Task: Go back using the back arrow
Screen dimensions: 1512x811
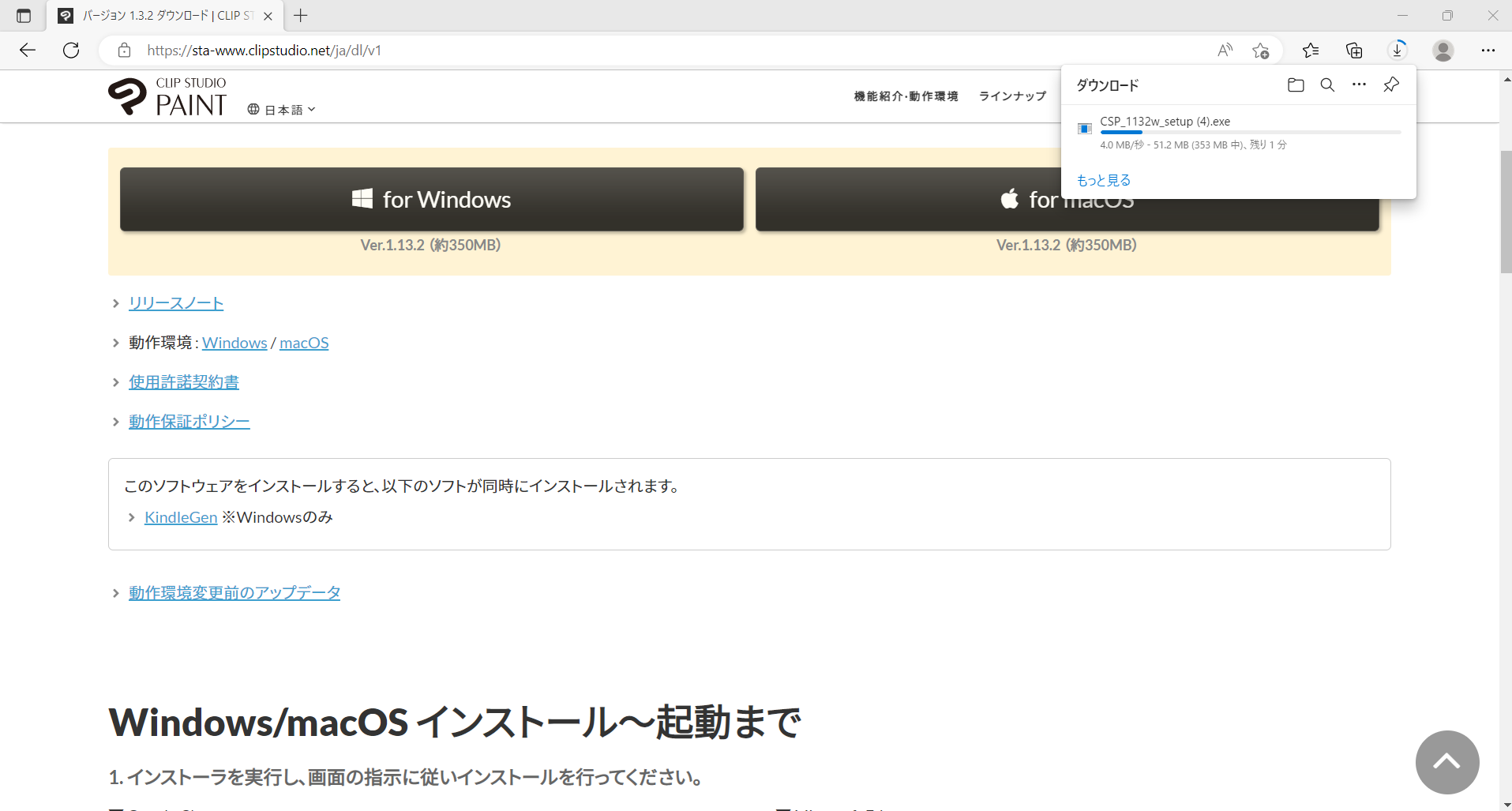Action: tap(28, 51)
